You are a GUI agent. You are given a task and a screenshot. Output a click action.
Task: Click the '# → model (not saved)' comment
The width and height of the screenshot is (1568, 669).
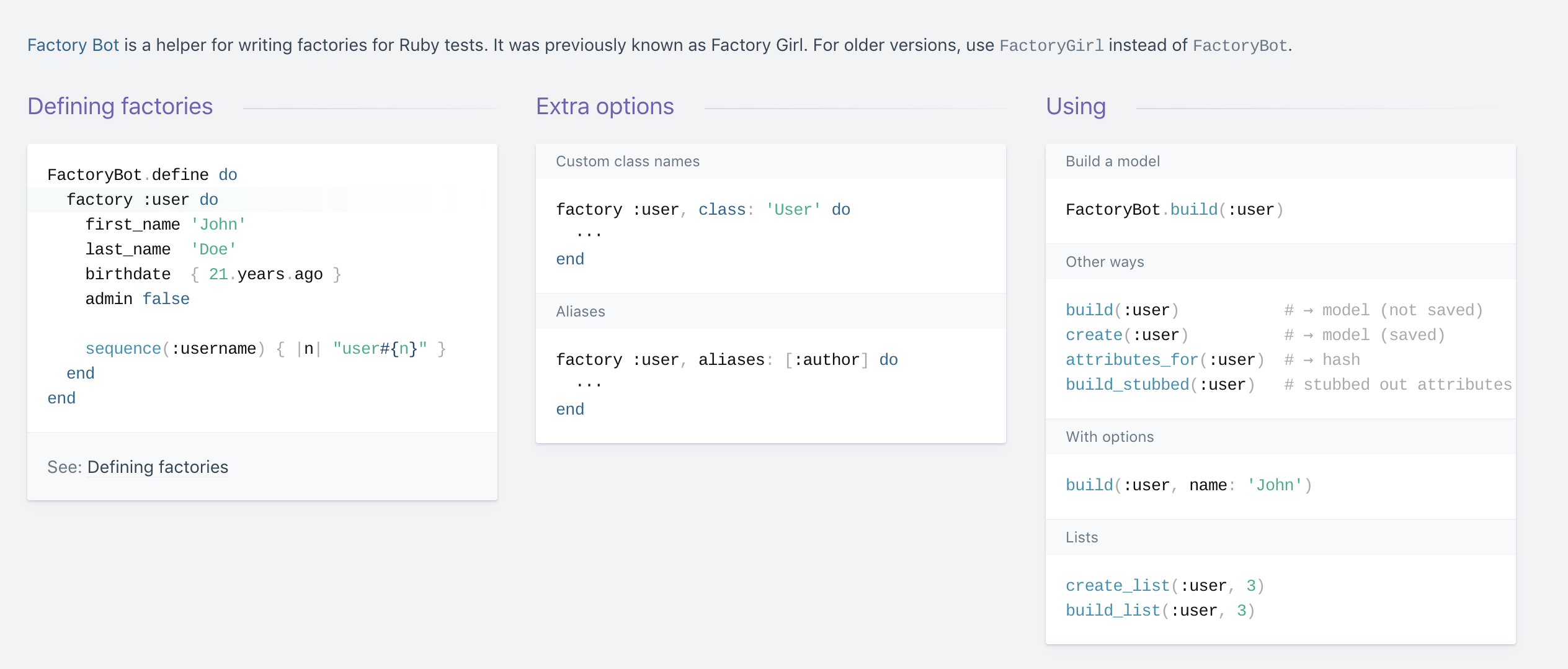[x=1383, y=310]
